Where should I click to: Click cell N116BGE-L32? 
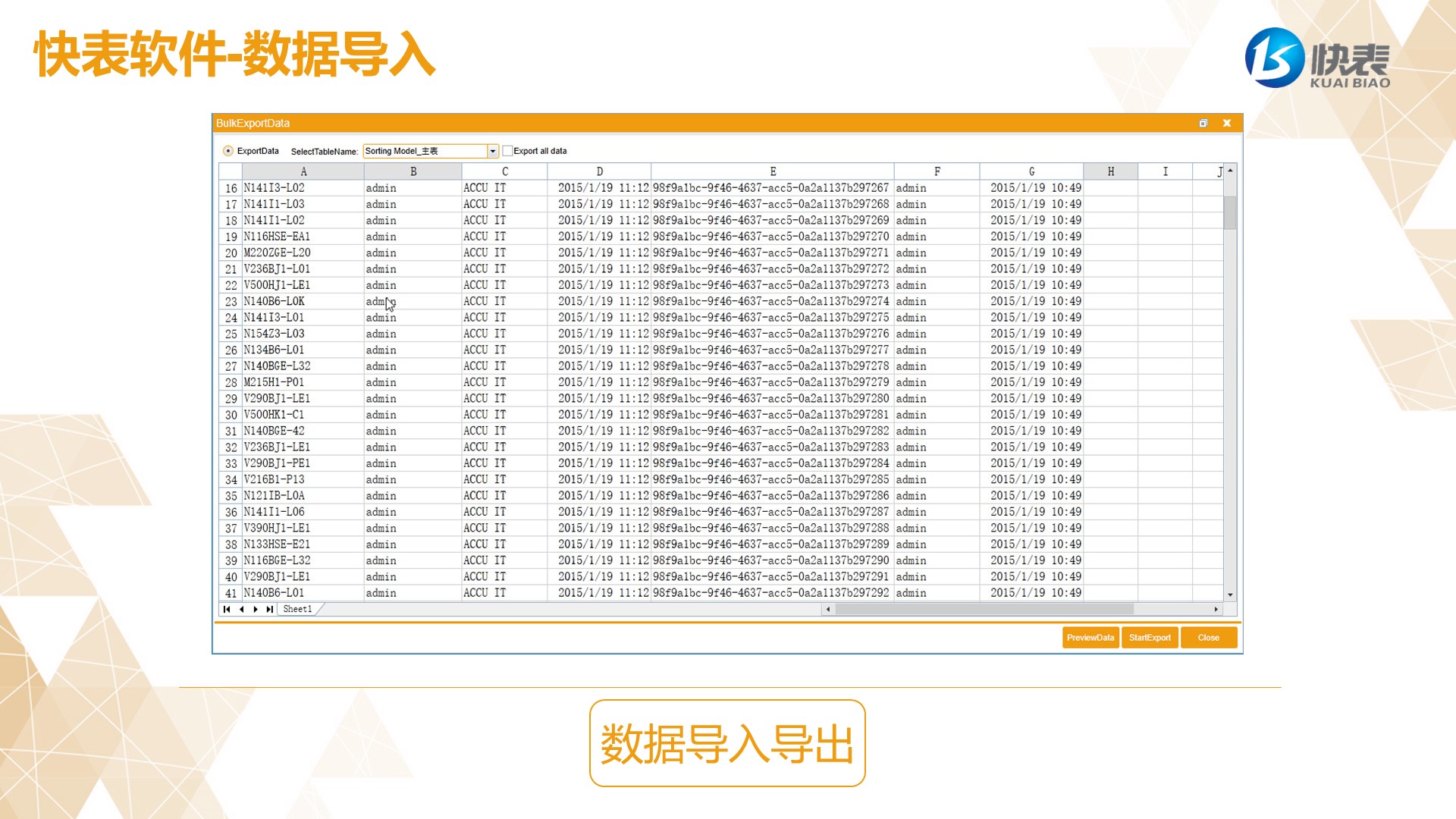(x=303, y=560)
